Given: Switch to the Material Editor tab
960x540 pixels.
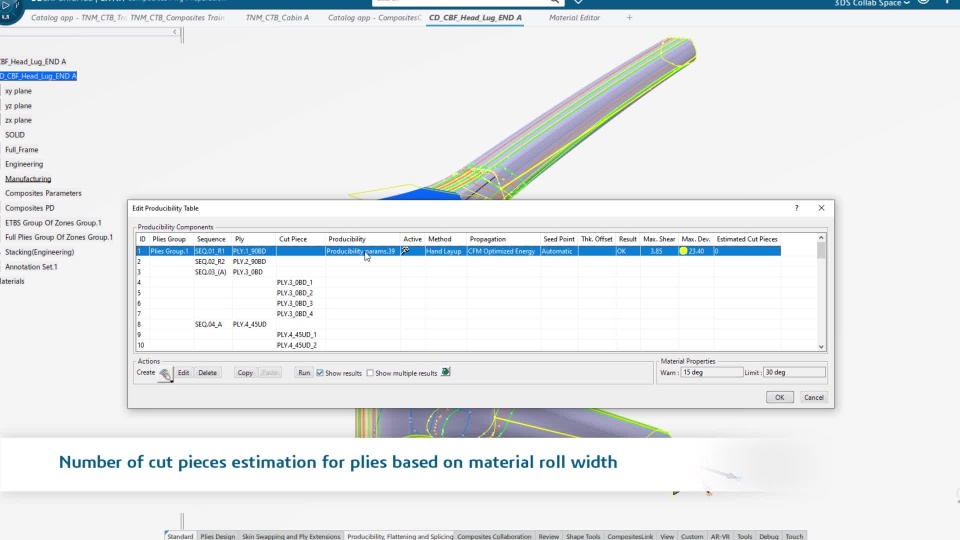Looking at the screenshot, I should pyautogui.click(x=574, y=18).
